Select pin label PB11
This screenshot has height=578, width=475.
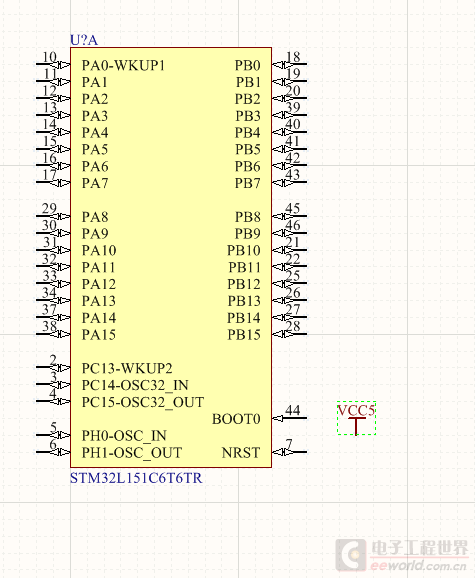[245, 267]
